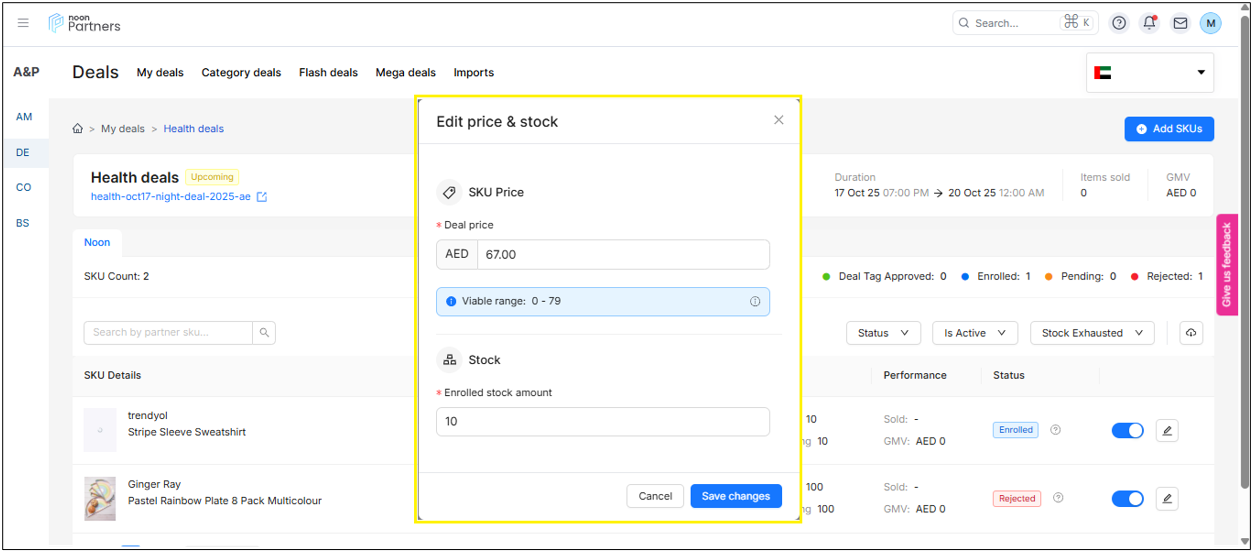Expand the Status filter dropdown
Viewport: 1254px width, 552px height.
883,333
